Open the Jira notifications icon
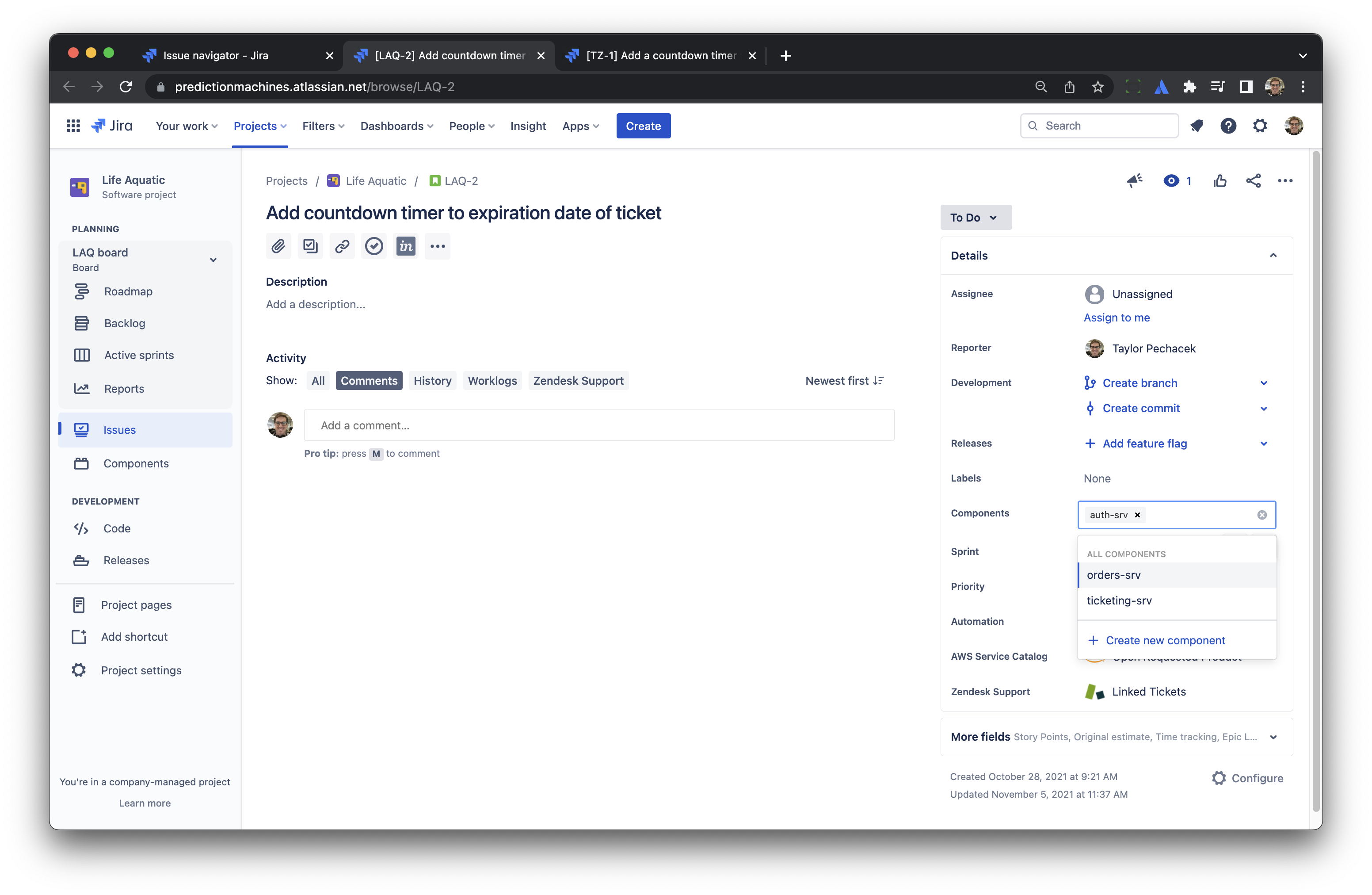The image size is (1372, 895). (x=1197, y=126)
